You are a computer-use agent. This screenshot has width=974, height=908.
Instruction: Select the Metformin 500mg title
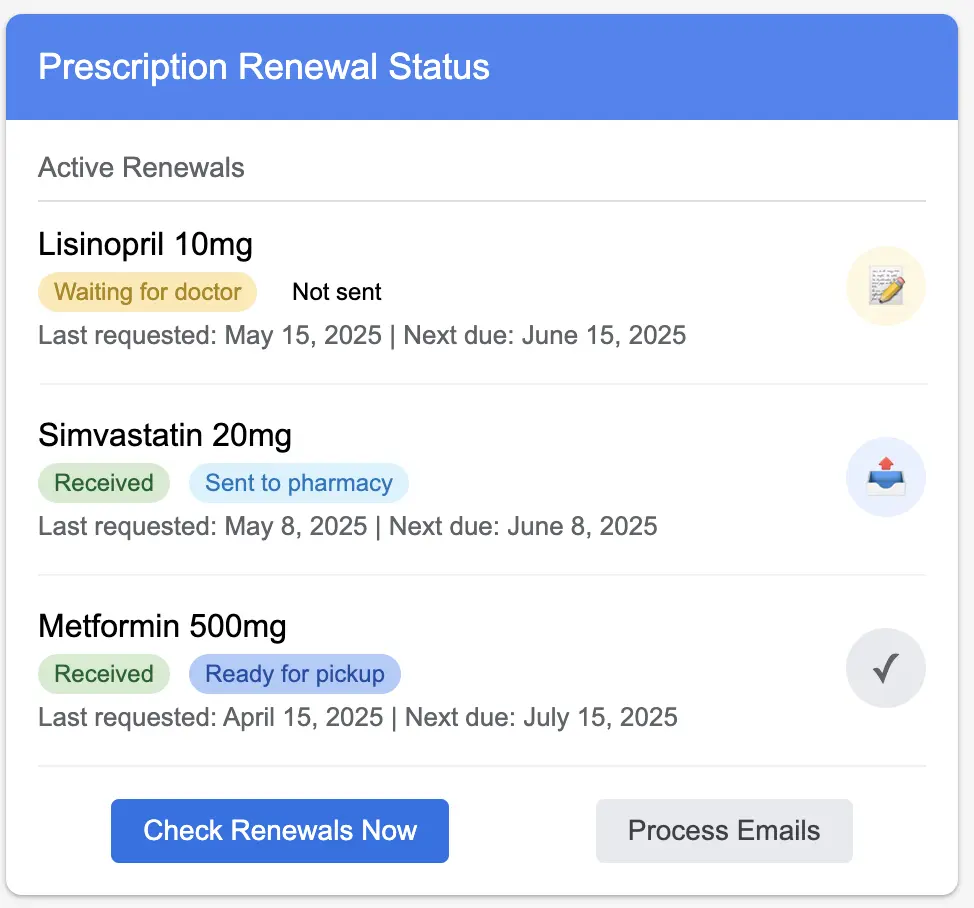coord(162,627)
